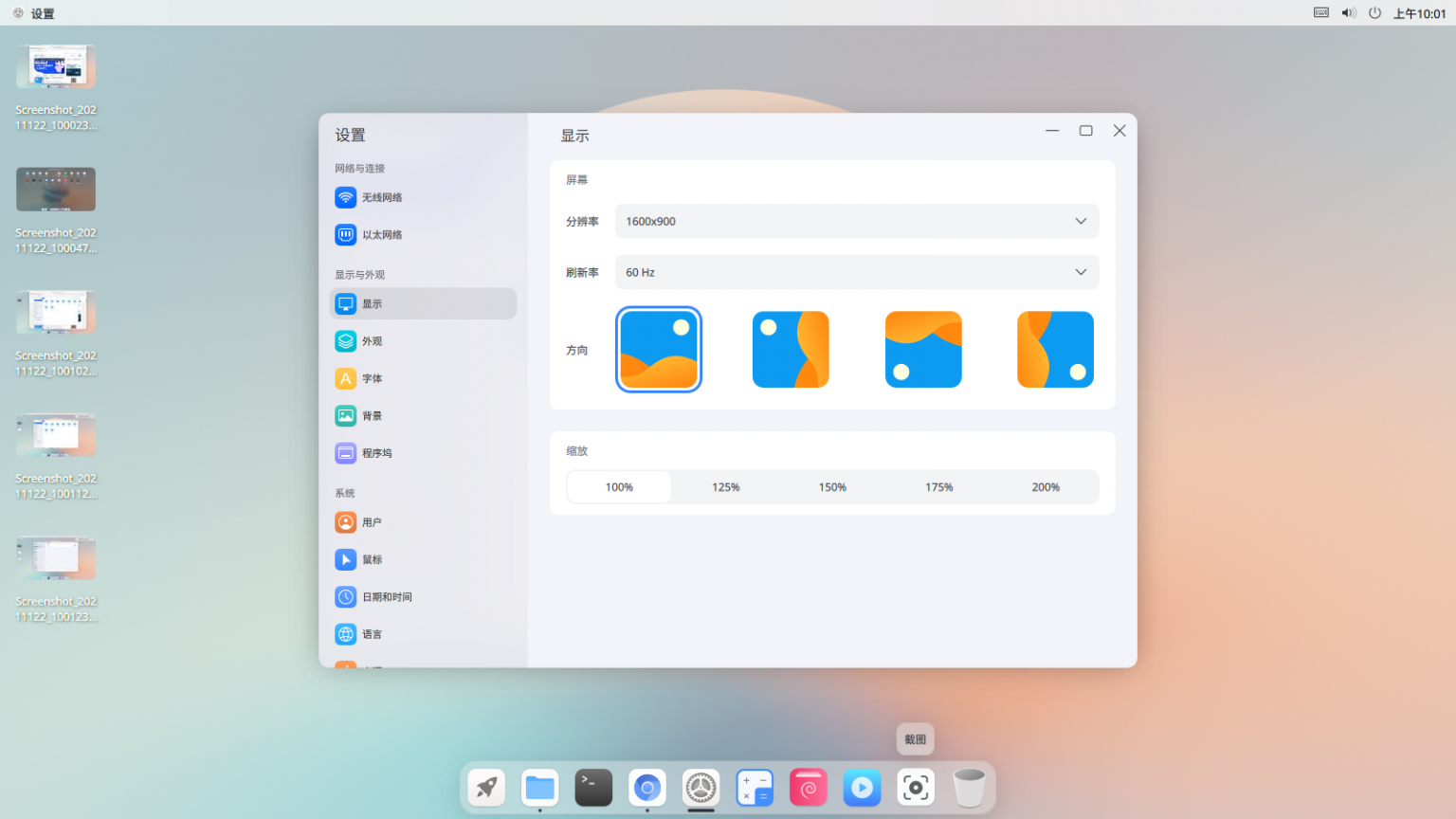Select 显示 in the sidebar menu
Viewport: 1456px width, 819px height.
371,303
